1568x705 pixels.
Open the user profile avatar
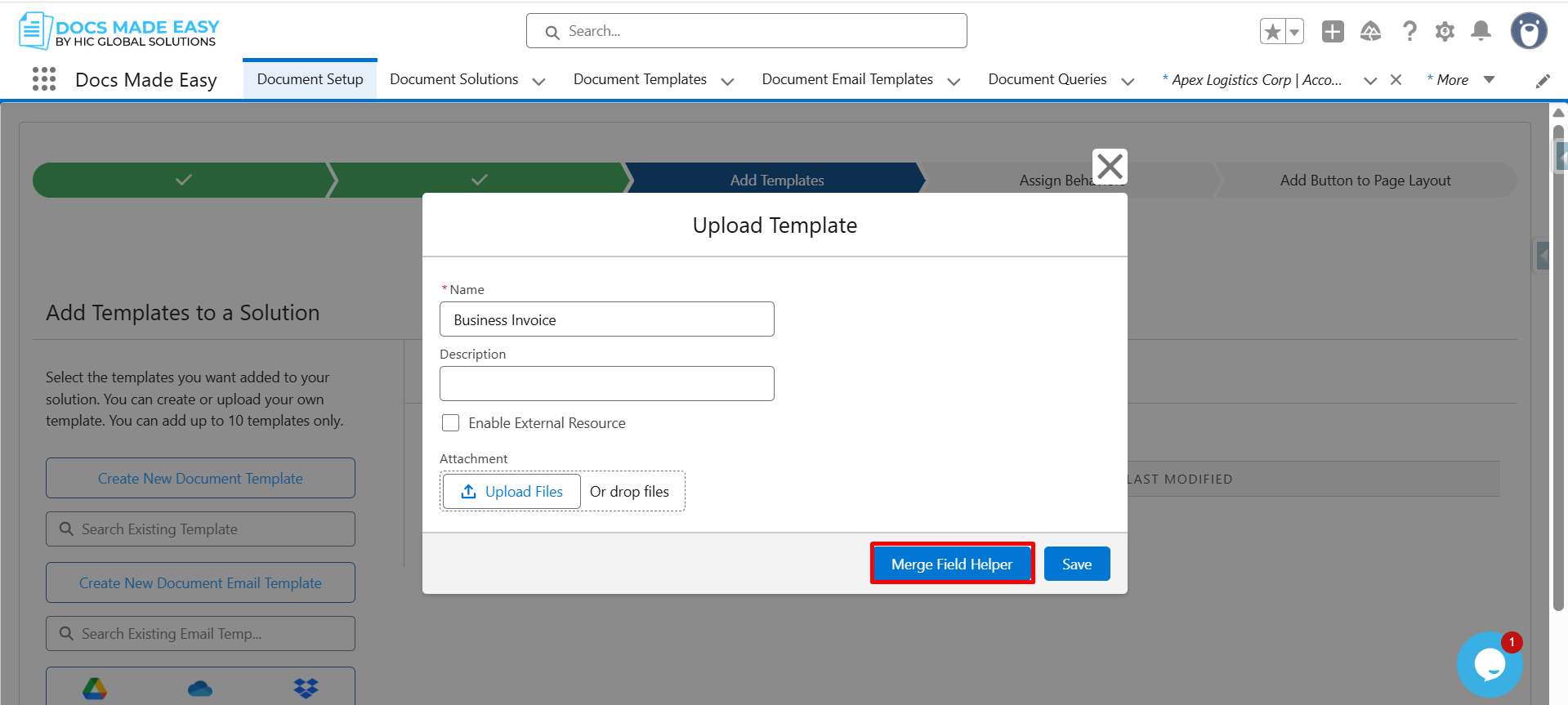pyautogui.click(x=1529, y=31)
